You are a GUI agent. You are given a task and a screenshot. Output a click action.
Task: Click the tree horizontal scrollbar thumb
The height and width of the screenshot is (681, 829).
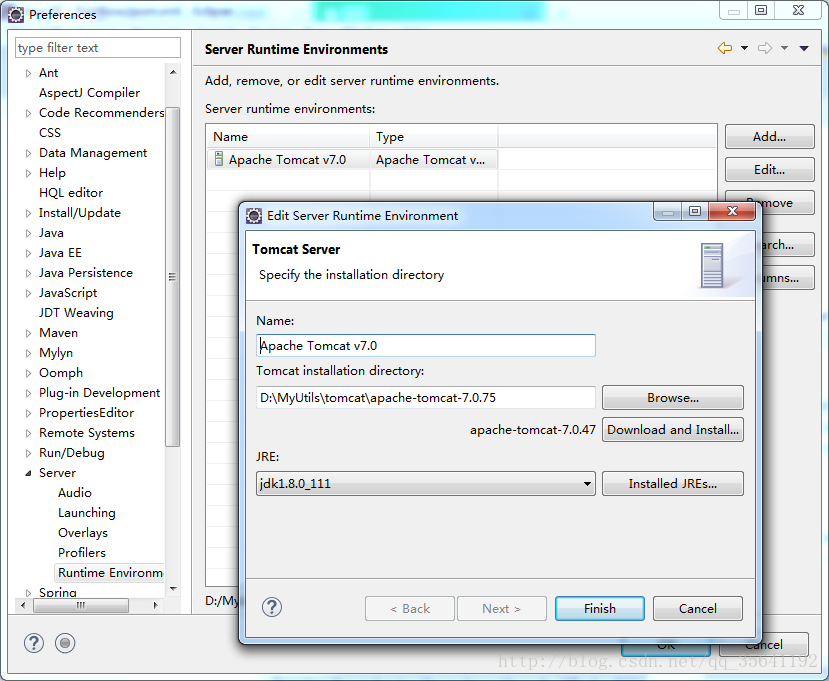click(80, 605)
